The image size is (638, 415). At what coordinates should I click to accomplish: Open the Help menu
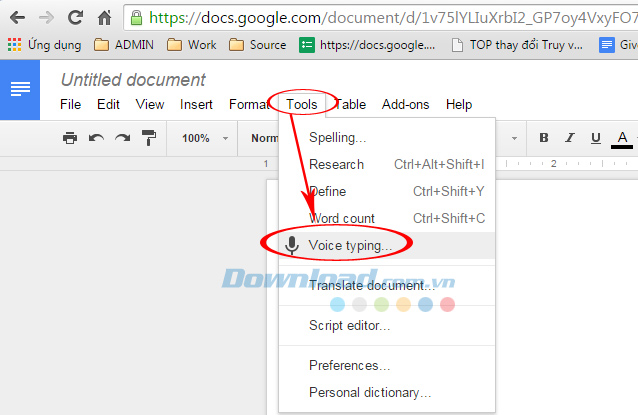459,105
